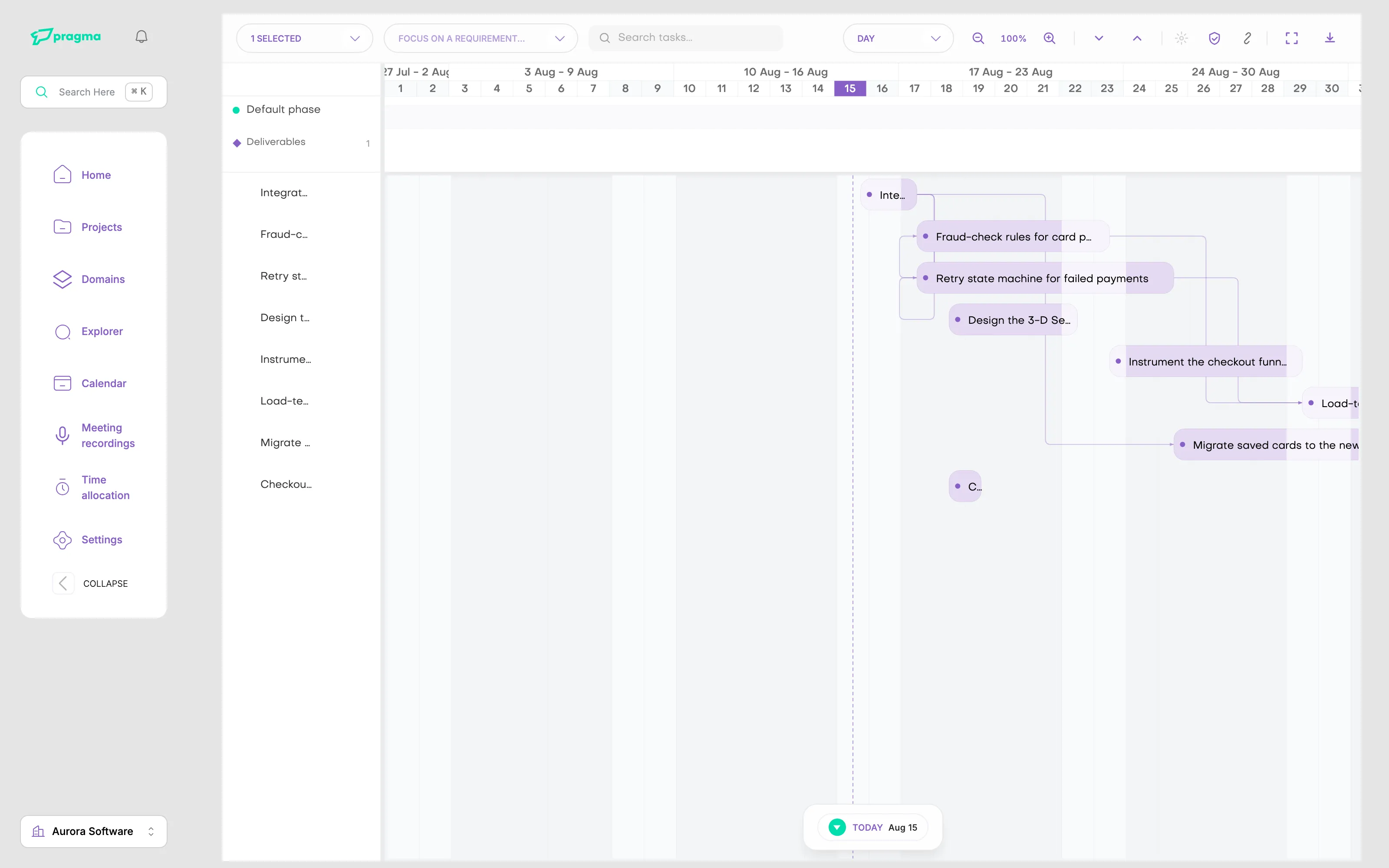Click the 100% zoom level

tap(1013, 39)
